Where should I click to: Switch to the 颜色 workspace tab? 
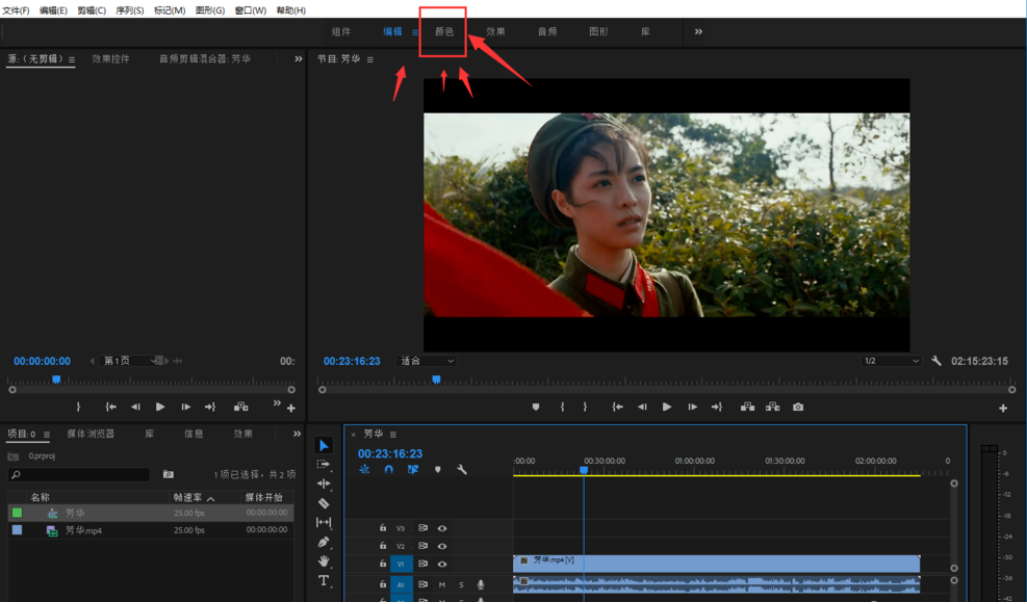(444, 31)
